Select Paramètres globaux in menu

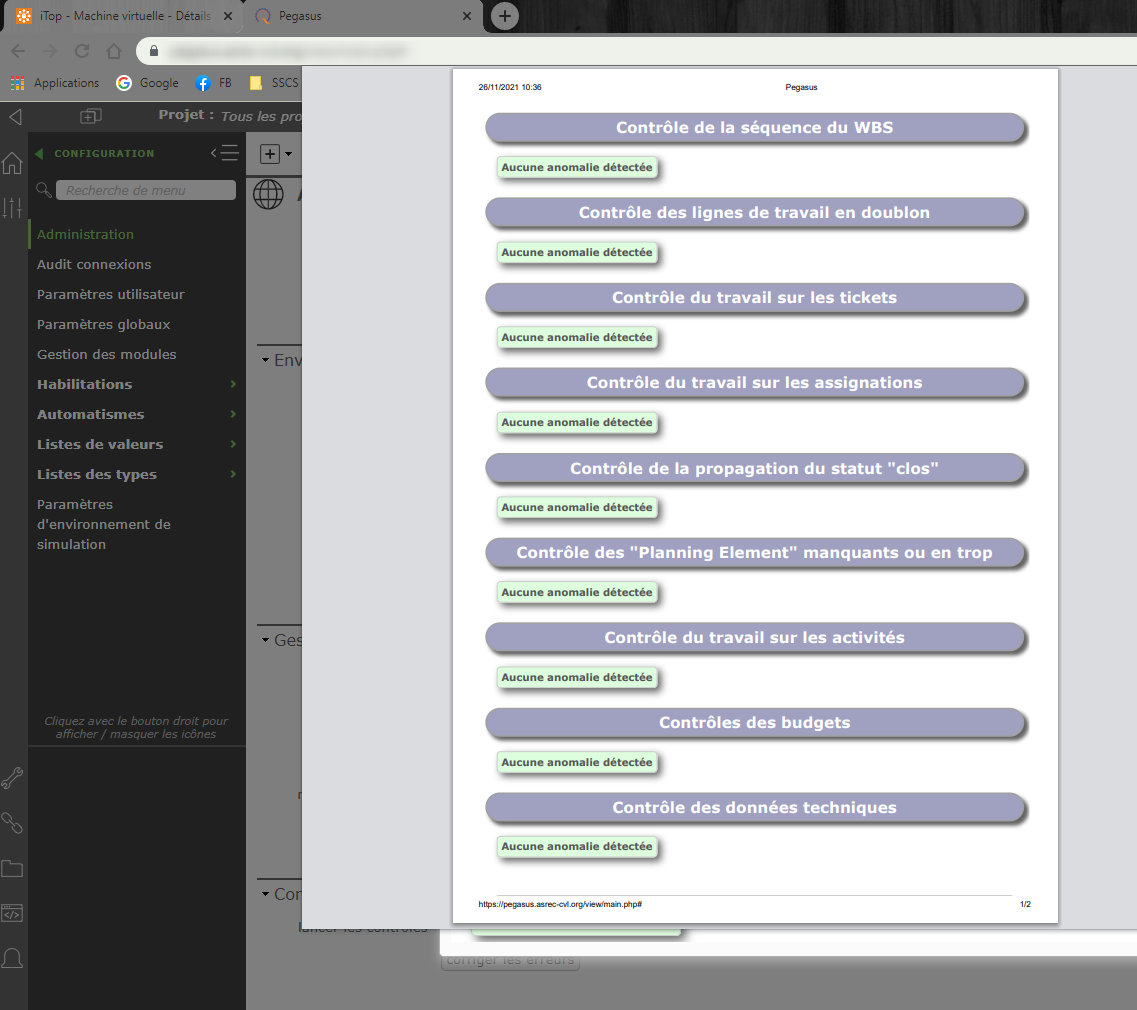103,324
